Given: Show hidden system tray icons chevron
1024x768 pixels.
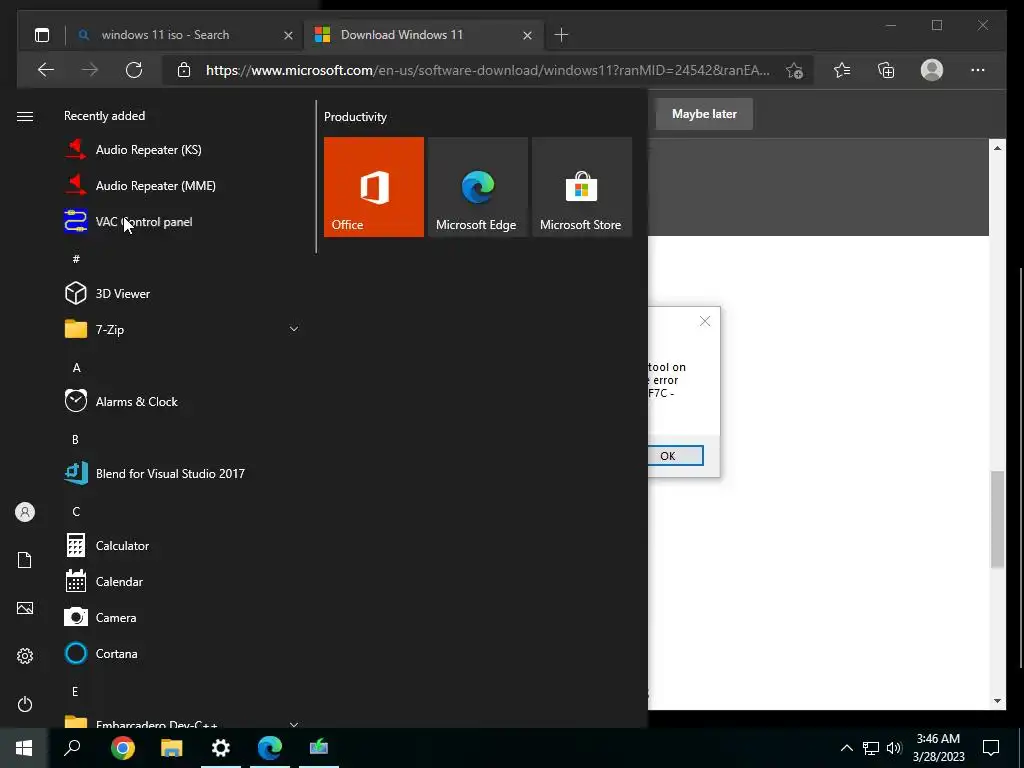Looking at the screenshot, I should 846,748.
